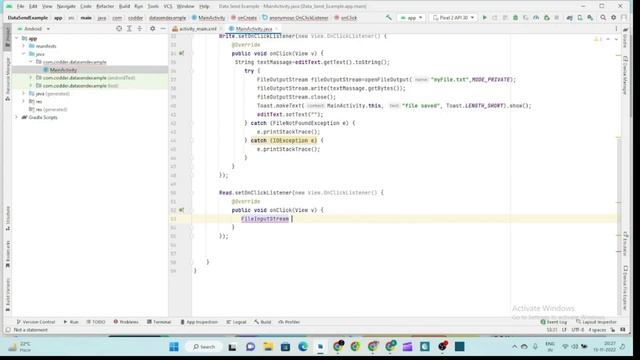
Task: Expand Gradle Scripts node
Action: click(17, 117)
